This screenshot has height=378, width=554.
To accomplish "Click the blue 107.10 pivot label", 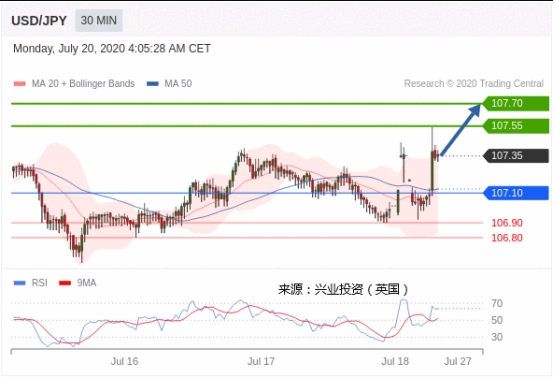I will pos(515,193).
